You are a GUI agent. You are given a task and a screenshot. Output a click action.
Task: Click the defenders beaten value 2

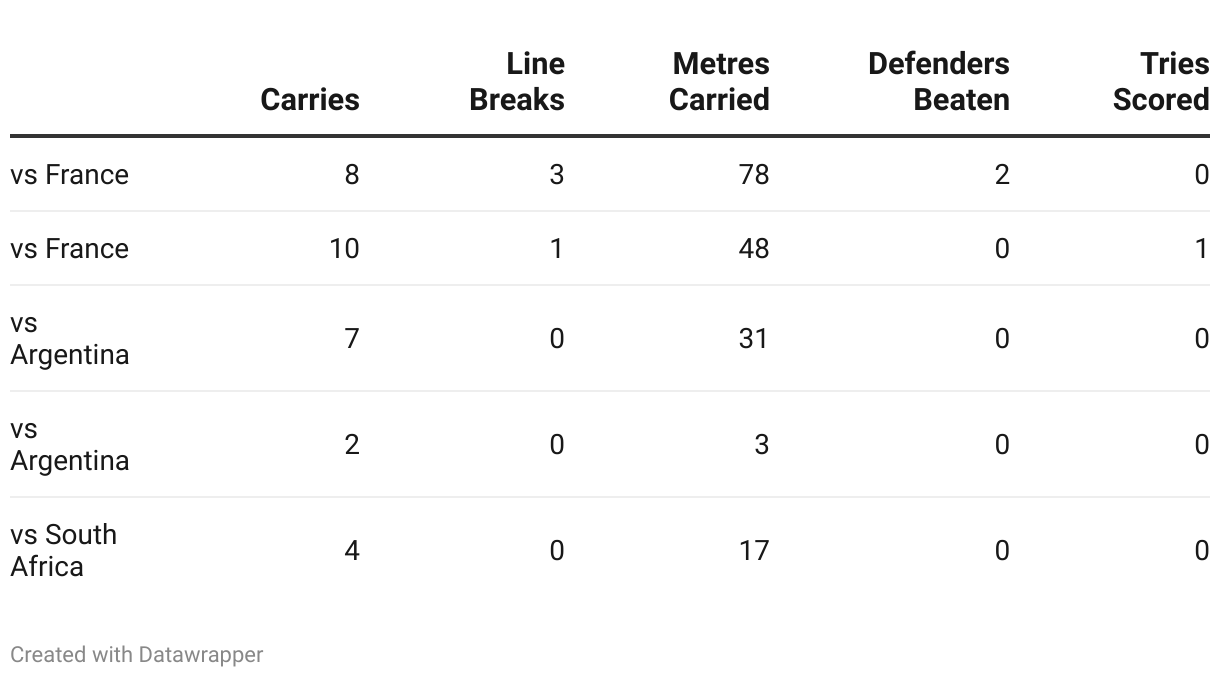point(1002,174)
